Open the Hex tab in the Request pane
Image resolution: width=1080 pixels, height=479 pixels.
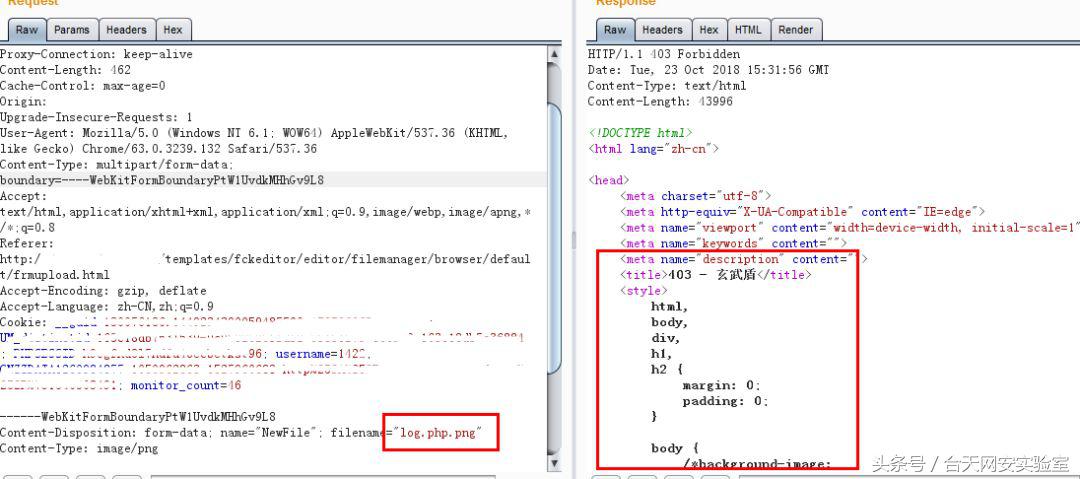(173, 30)
